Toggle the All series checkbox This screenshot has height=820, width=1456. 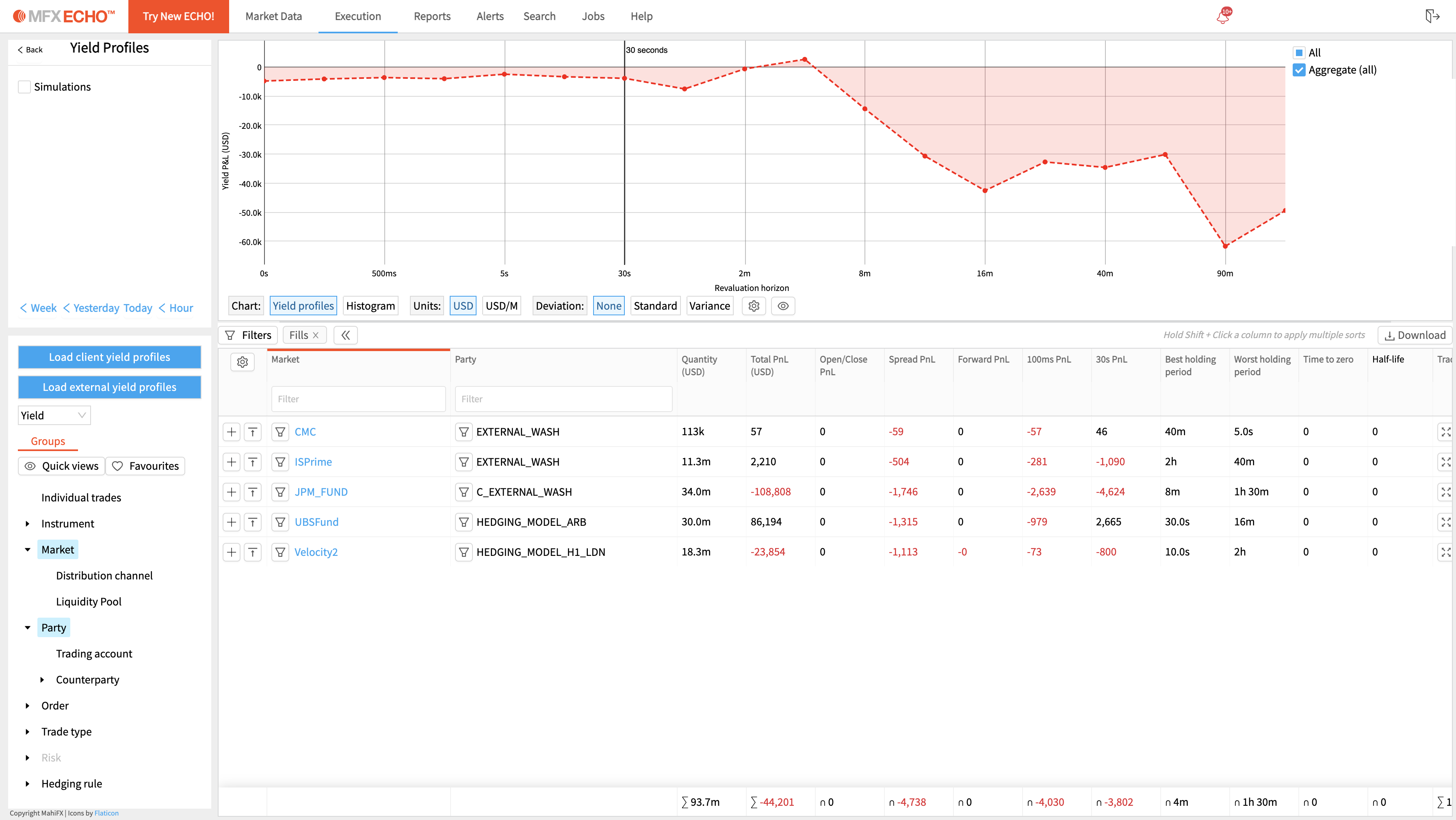pos(1299,52)
